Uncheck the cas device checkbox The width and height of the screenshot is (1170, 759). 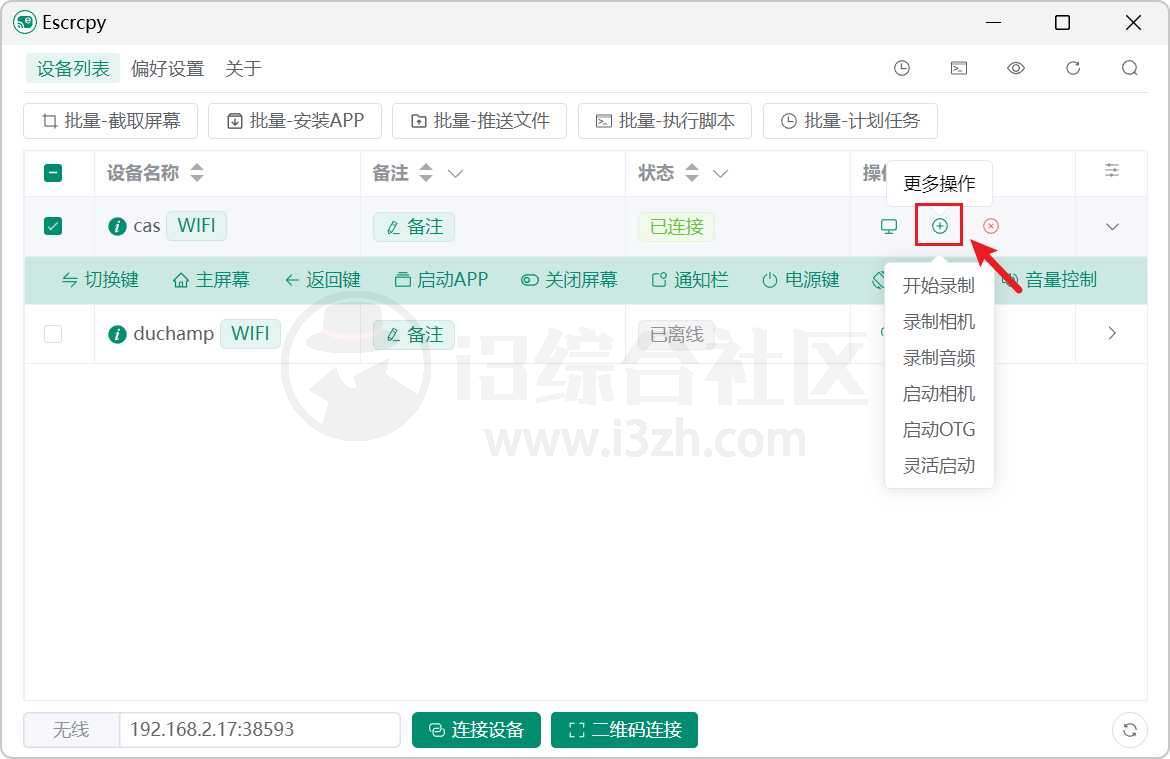point(53,226)
